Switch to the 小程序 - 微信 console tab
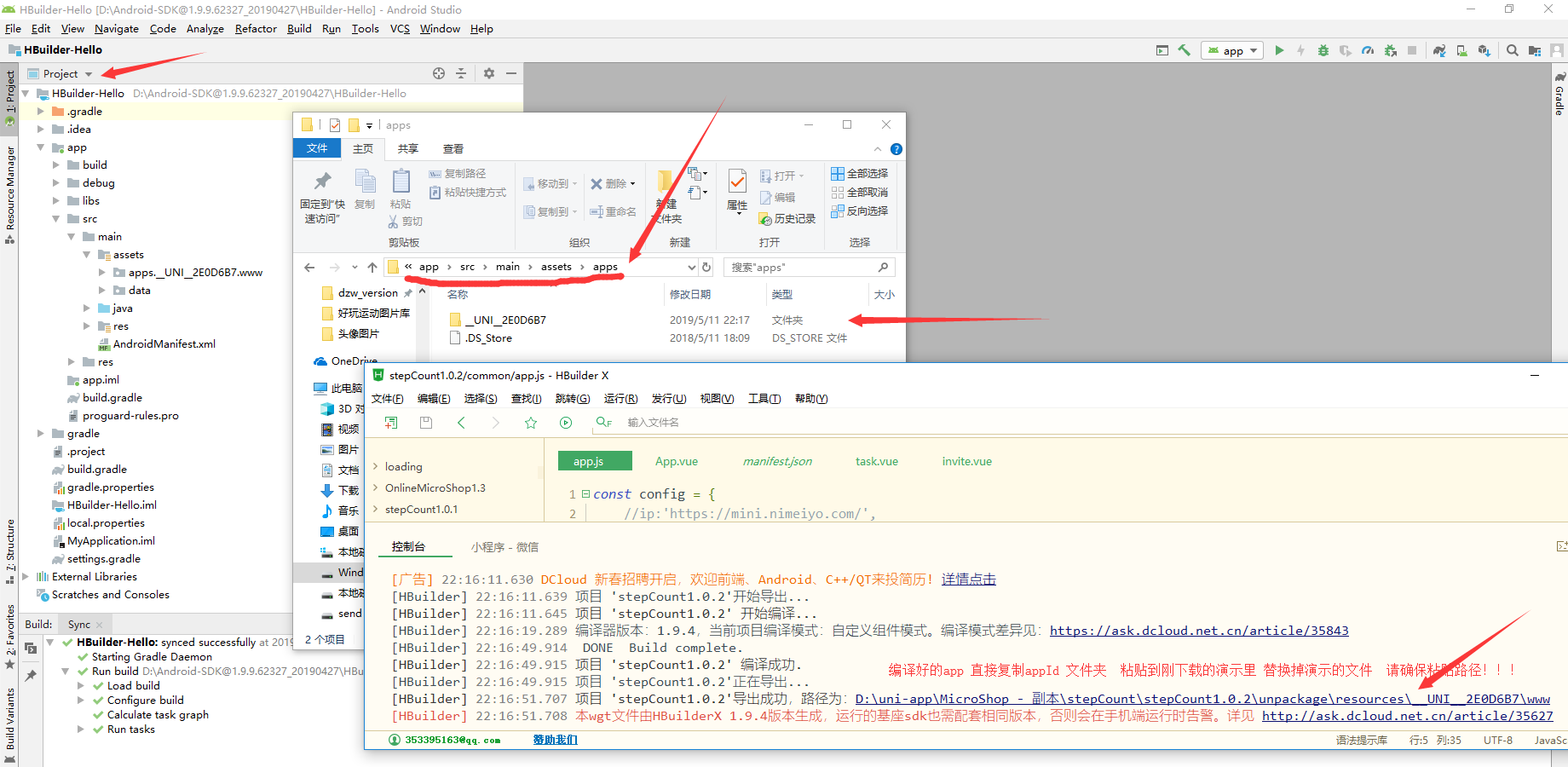 point(504,547)
